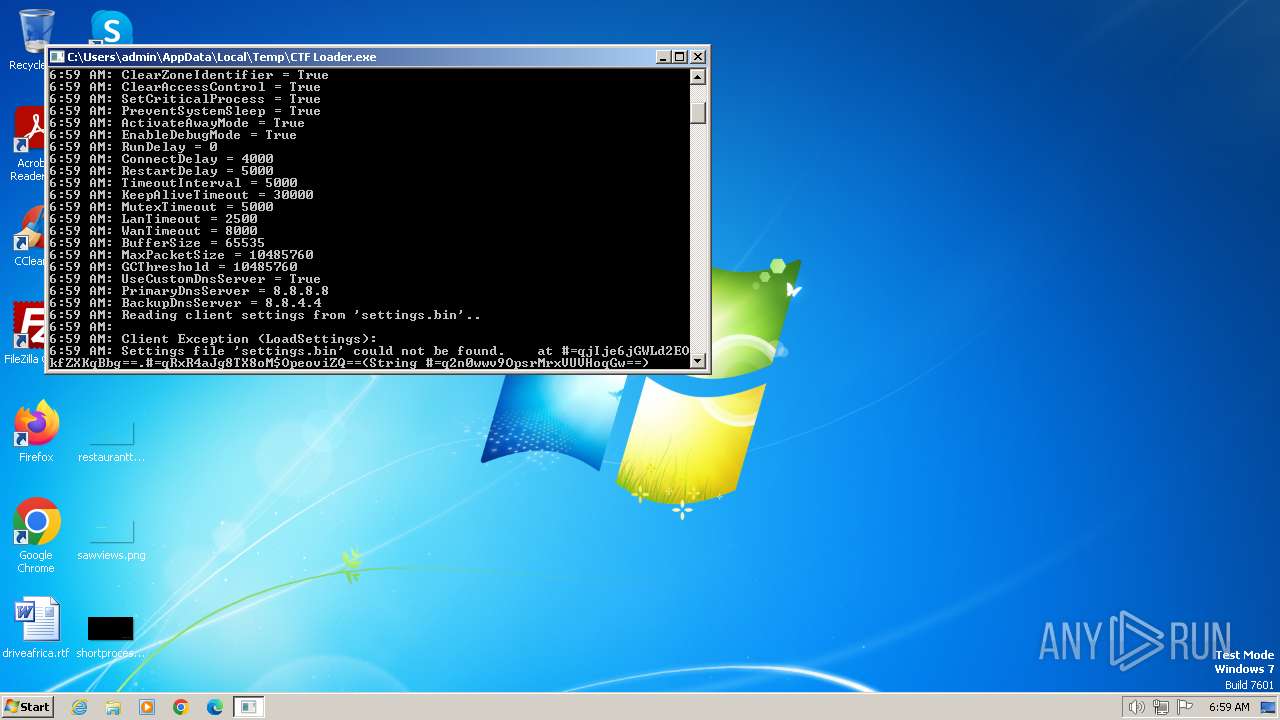The height and width of the screenshot is (720, 1280).
Task: Click the 'ClearZoneIdentifier = True' line
Action: point(189,75)
